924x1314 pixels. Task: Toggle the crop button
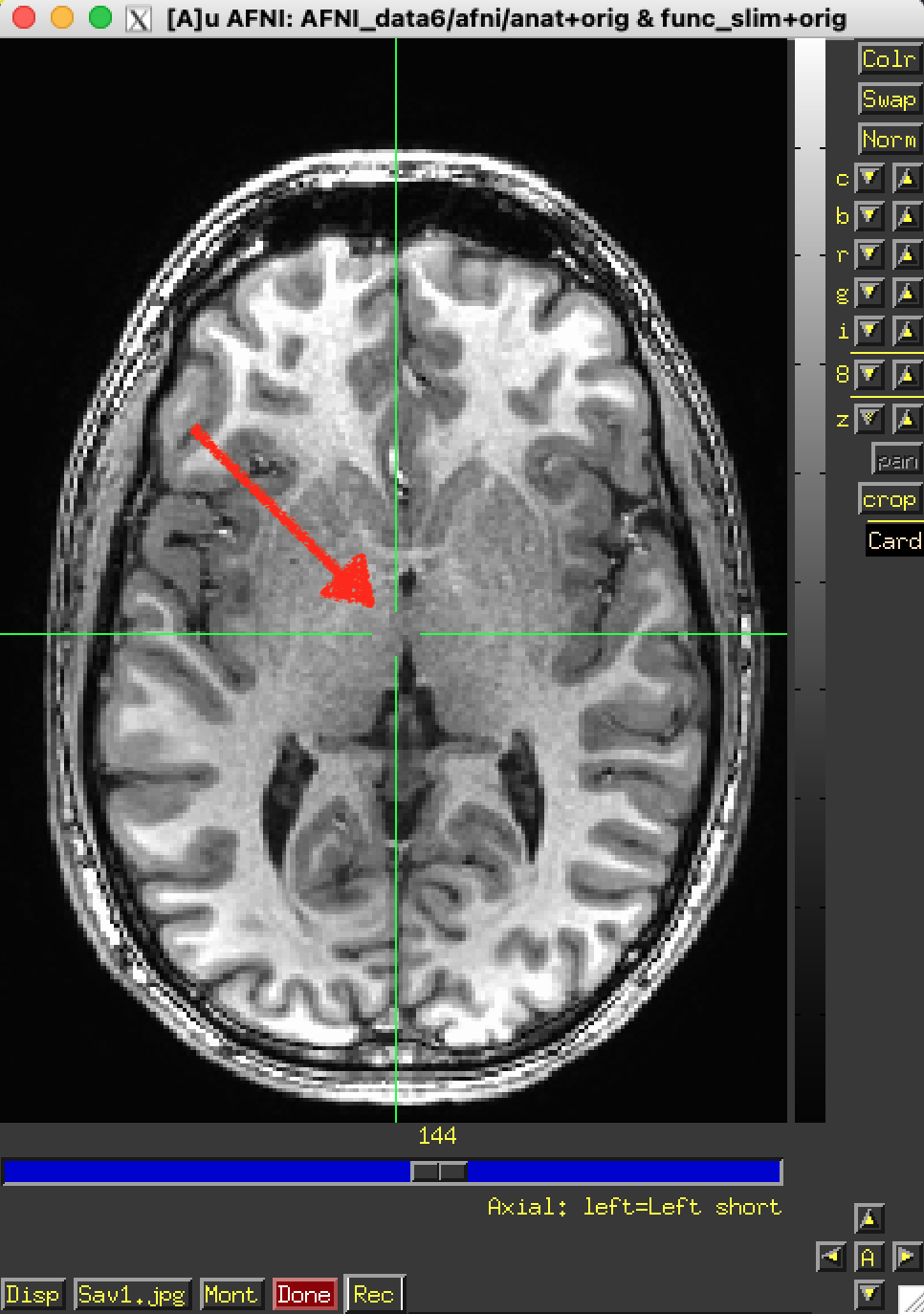point(889,500)
